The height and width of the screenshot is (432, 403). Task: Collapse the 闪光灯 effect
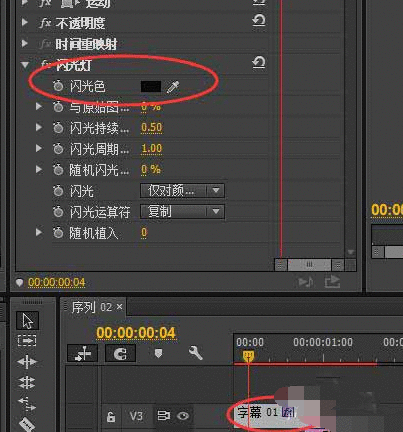(x=25, y=65)
